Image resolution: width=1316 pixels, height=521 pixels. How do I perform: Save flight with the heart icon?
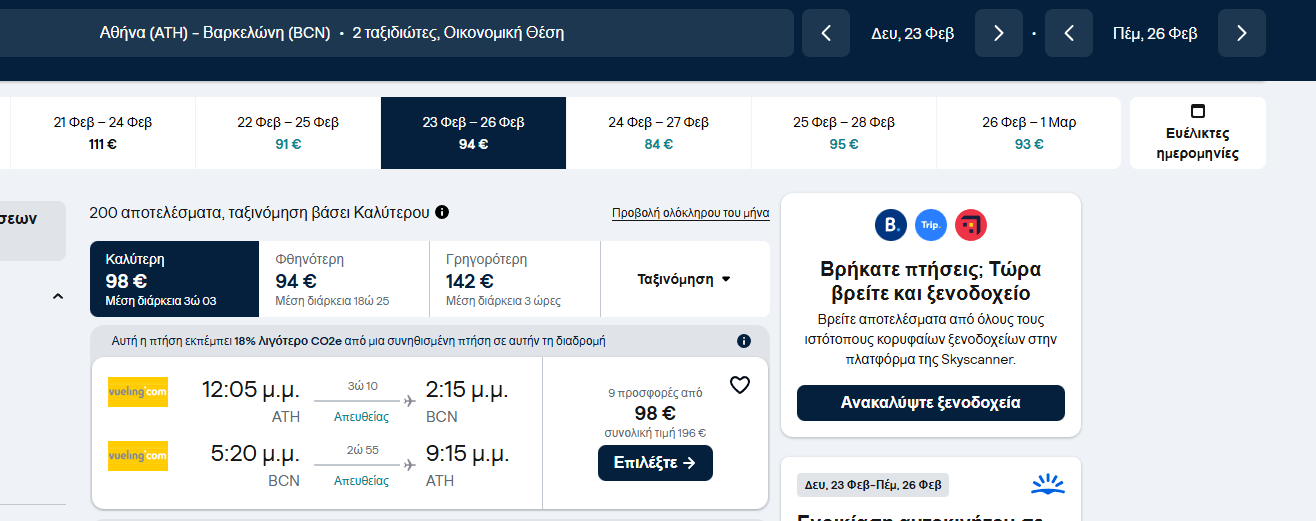(x=739, y=385)
